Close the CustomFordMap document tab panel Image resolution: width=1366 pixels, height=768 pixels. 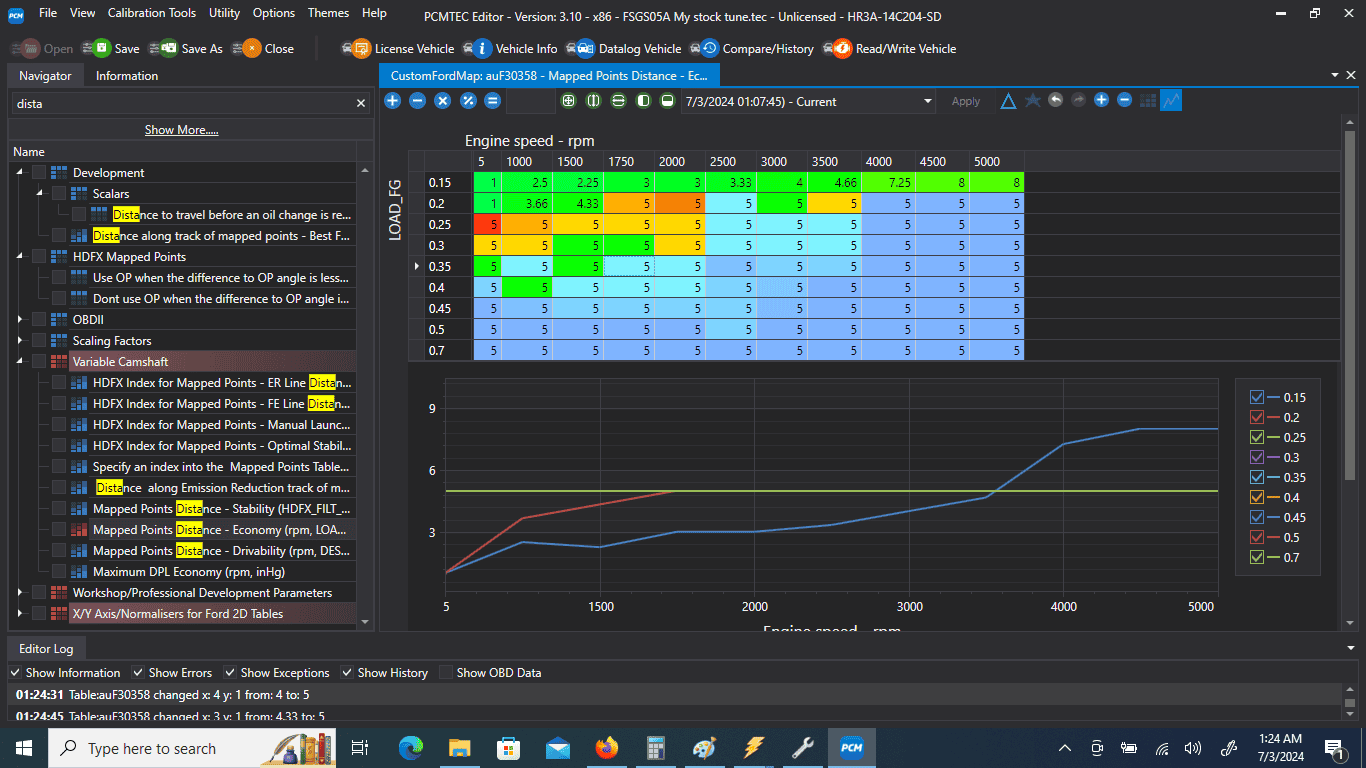(1351, 75)
